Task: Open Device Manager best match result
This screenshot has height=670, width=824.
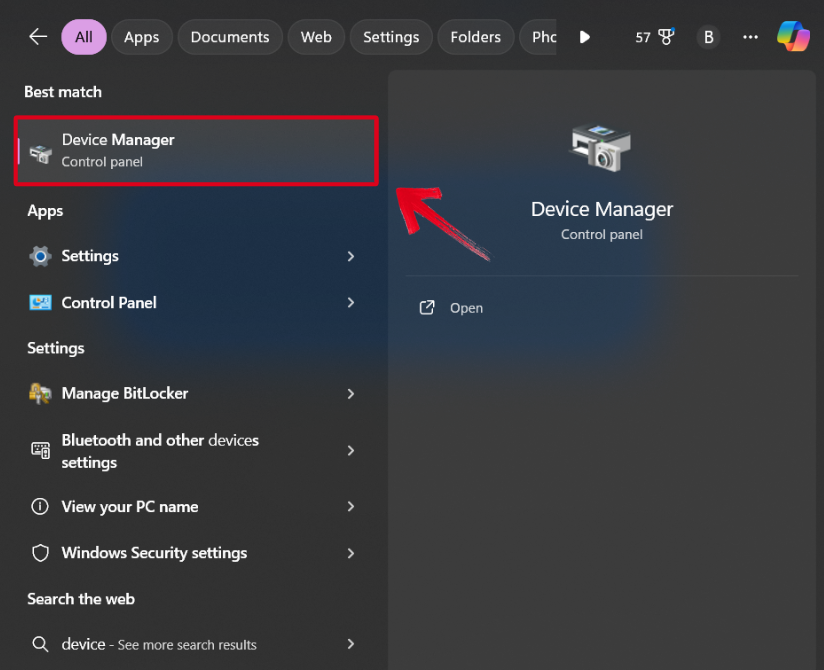Action: (x=196, y=151)
